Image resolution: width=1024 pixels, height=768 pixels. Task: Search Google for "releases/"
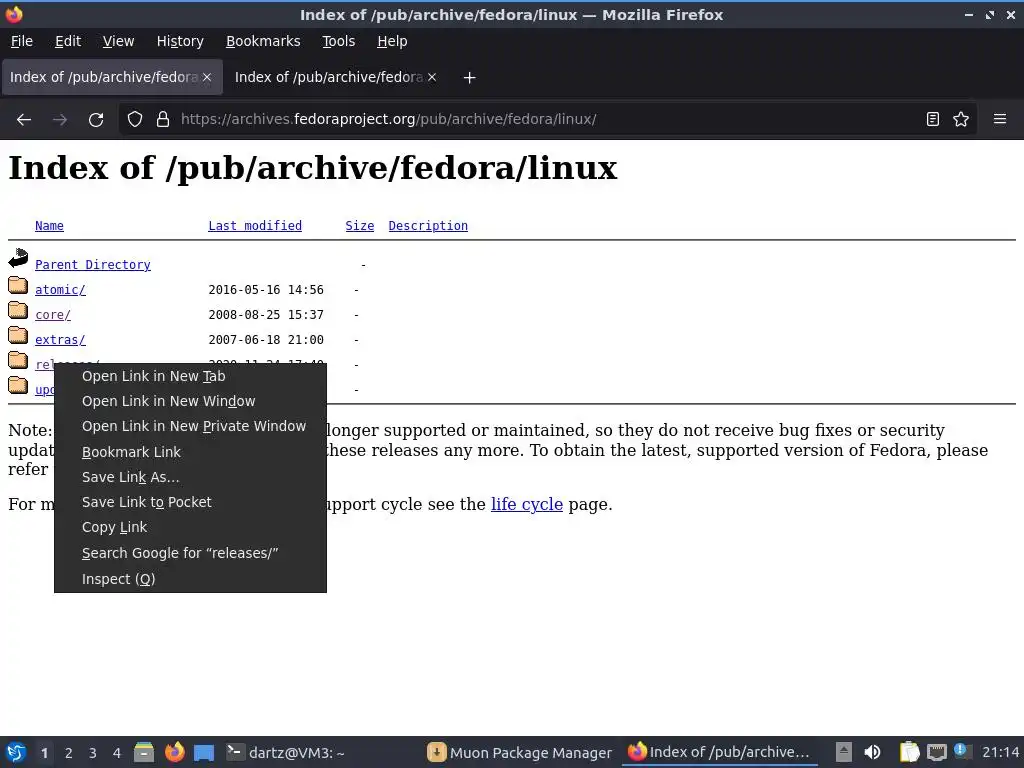(x=190, y=553)
